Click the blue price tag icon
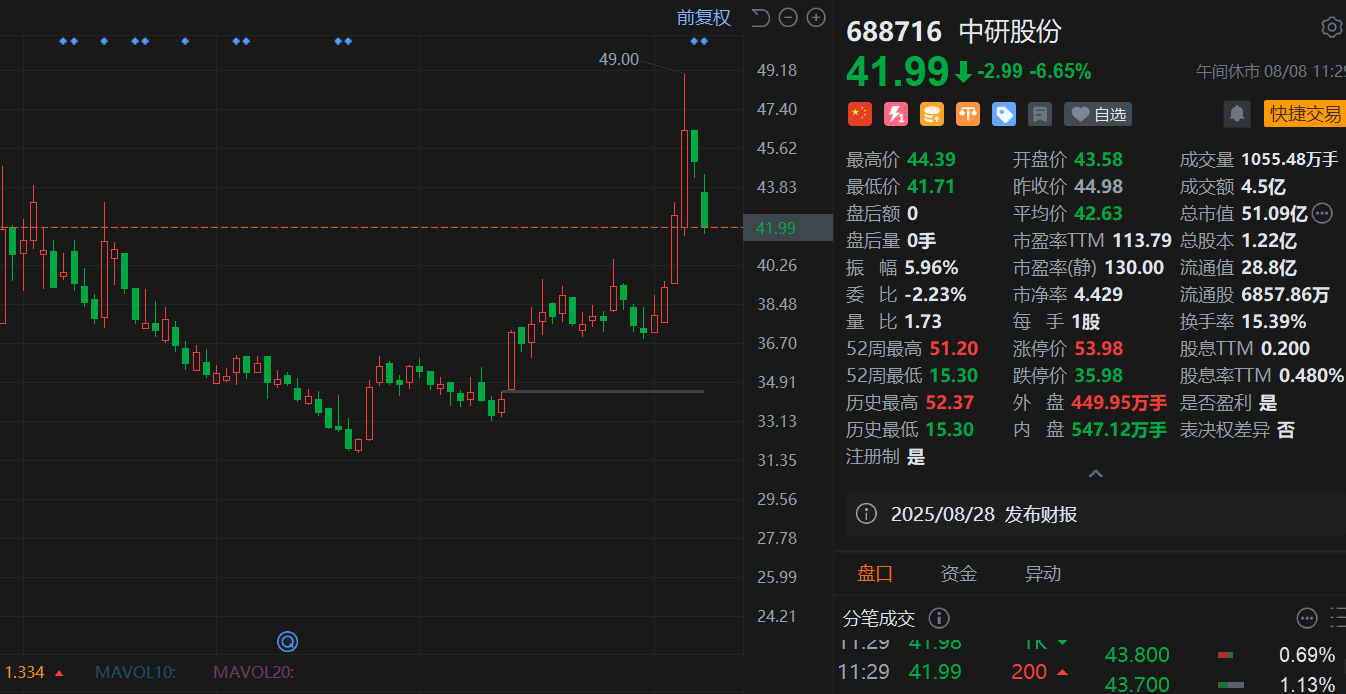 [1003, 114]
